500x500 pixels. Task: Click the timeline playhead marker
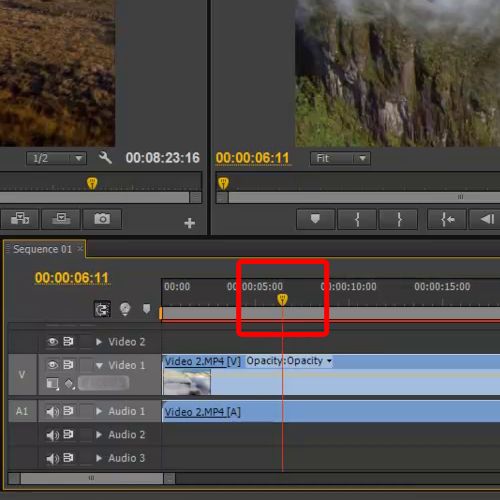pyautogui.click(x=282, y=299)
